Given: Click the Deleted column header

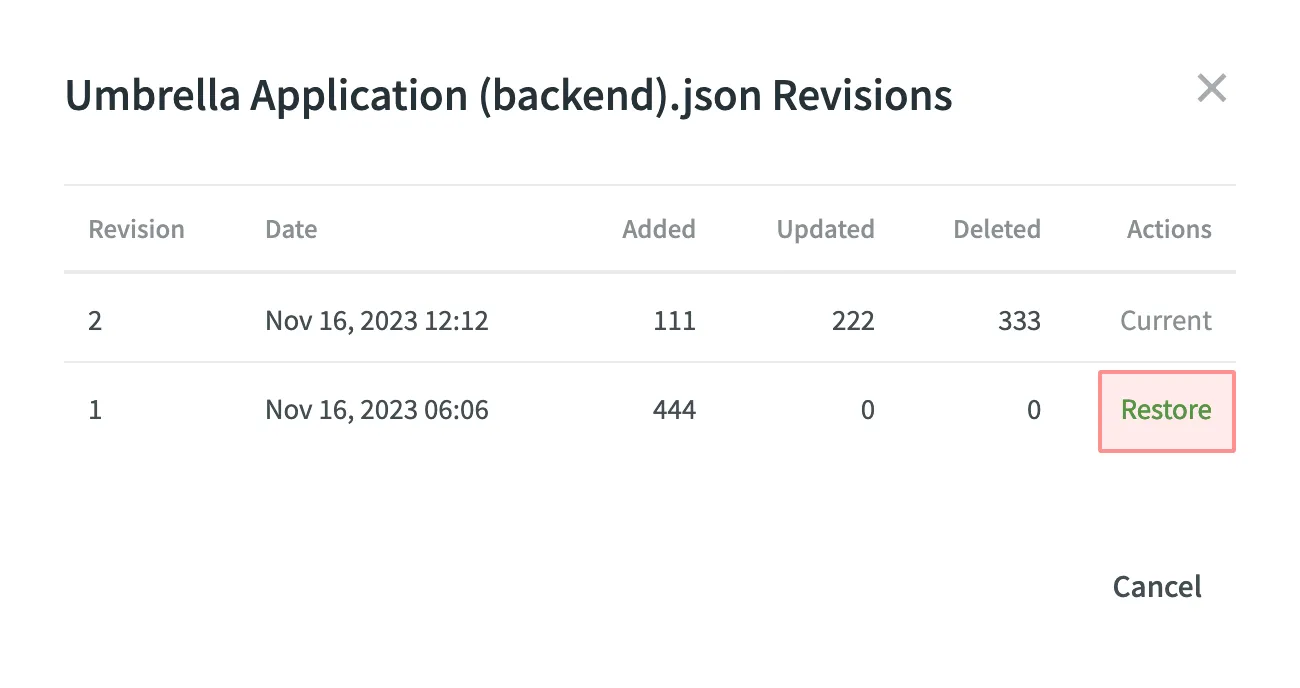Looking at the screenshot, I should pyautogui.click(x=996, y=230).
